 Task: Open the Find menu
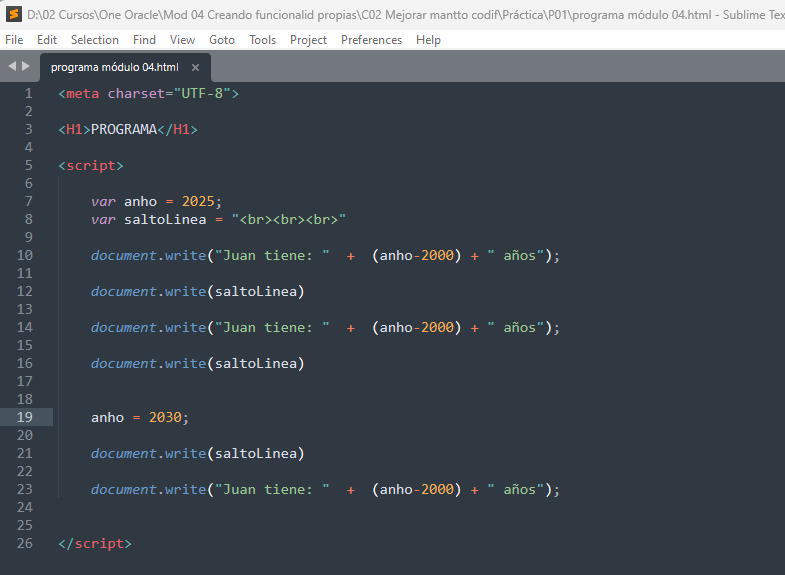point(144,40)
